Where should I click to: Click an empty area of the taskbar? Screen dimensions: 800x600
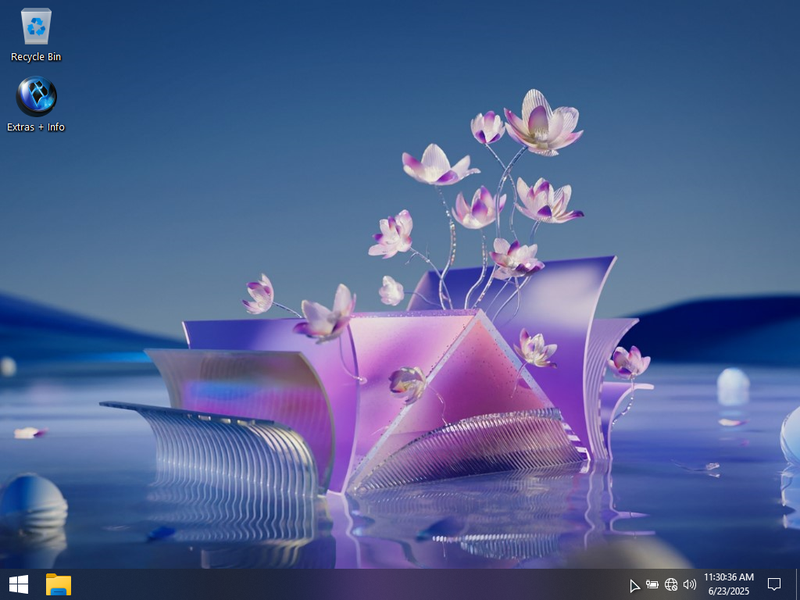pos(350,584)
